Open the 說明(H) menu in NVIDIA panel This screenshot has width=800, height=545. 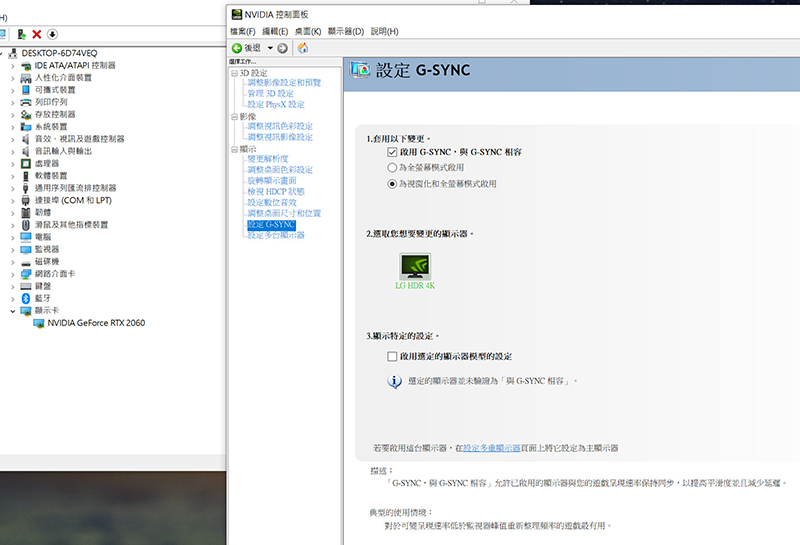coord(385,32)
